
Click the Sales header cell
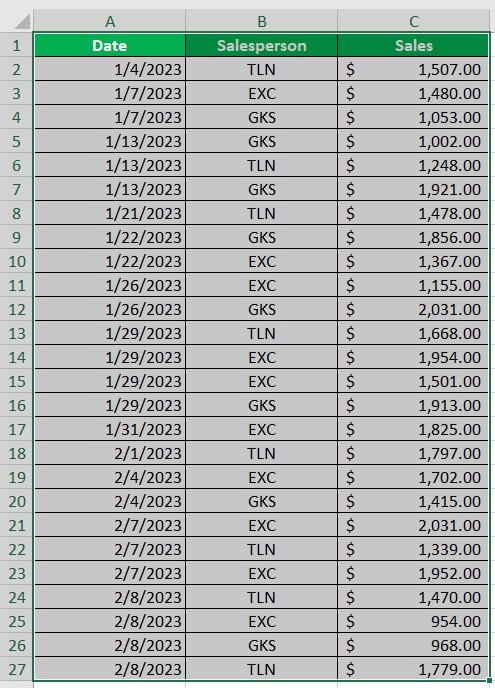coord(413,45)
